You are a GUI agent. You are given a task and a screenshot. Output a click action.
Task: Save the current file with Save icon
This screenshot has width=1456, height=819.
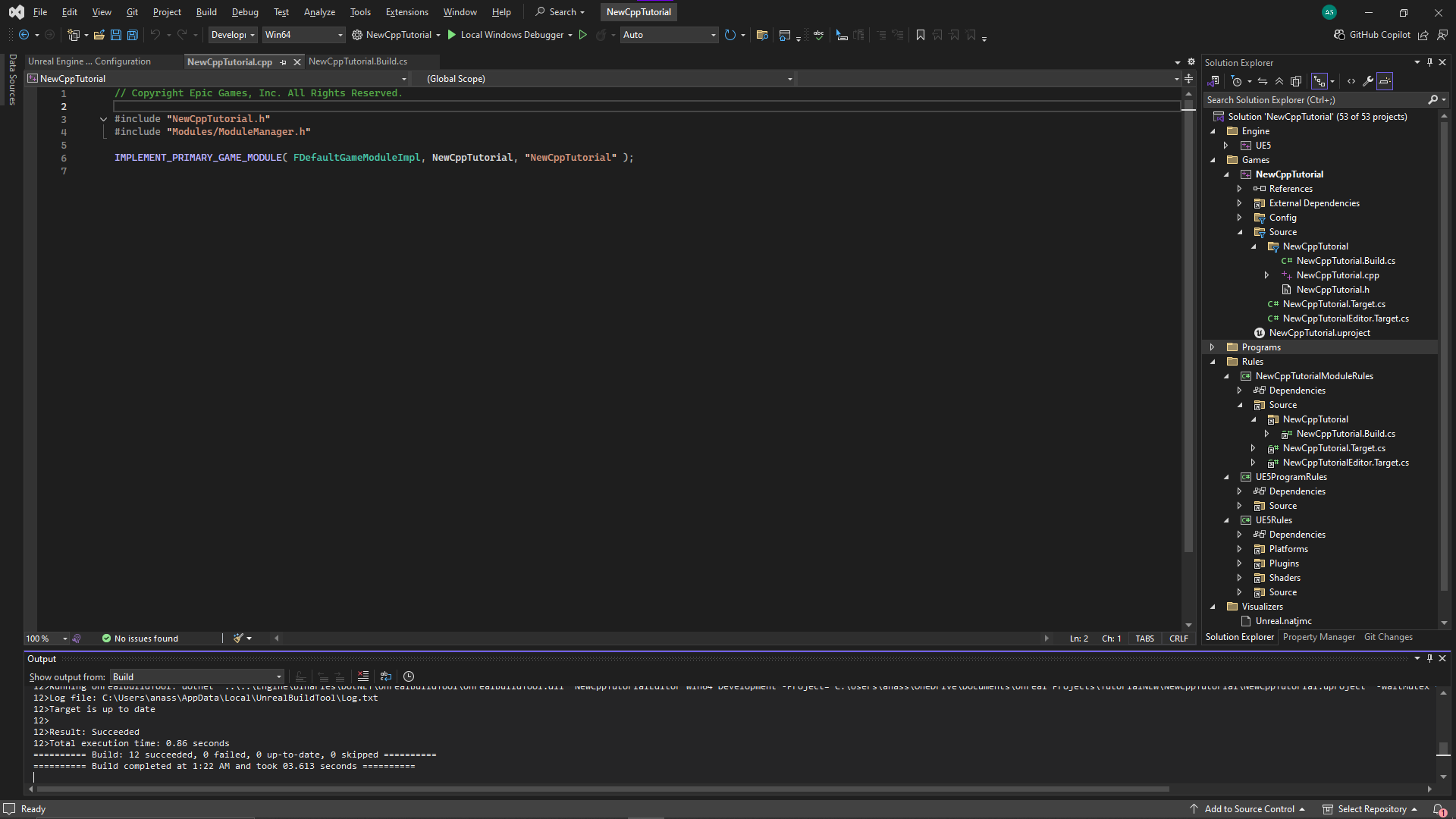(x=115, y=35)
